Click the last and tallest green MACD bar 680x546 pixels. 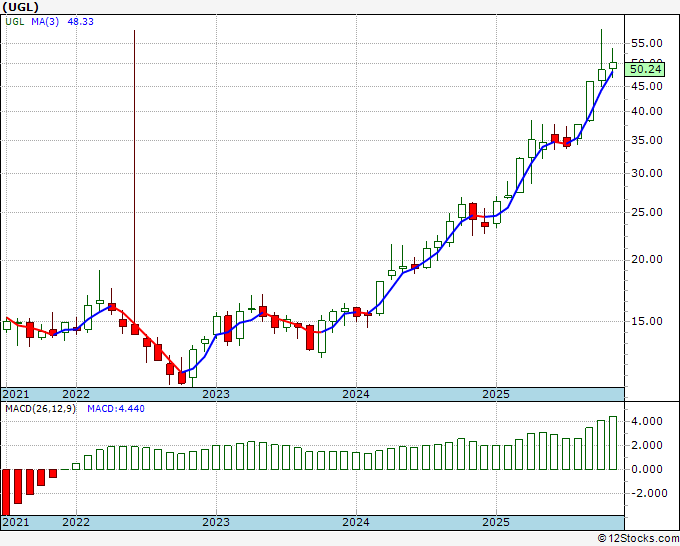click(613, 443)
